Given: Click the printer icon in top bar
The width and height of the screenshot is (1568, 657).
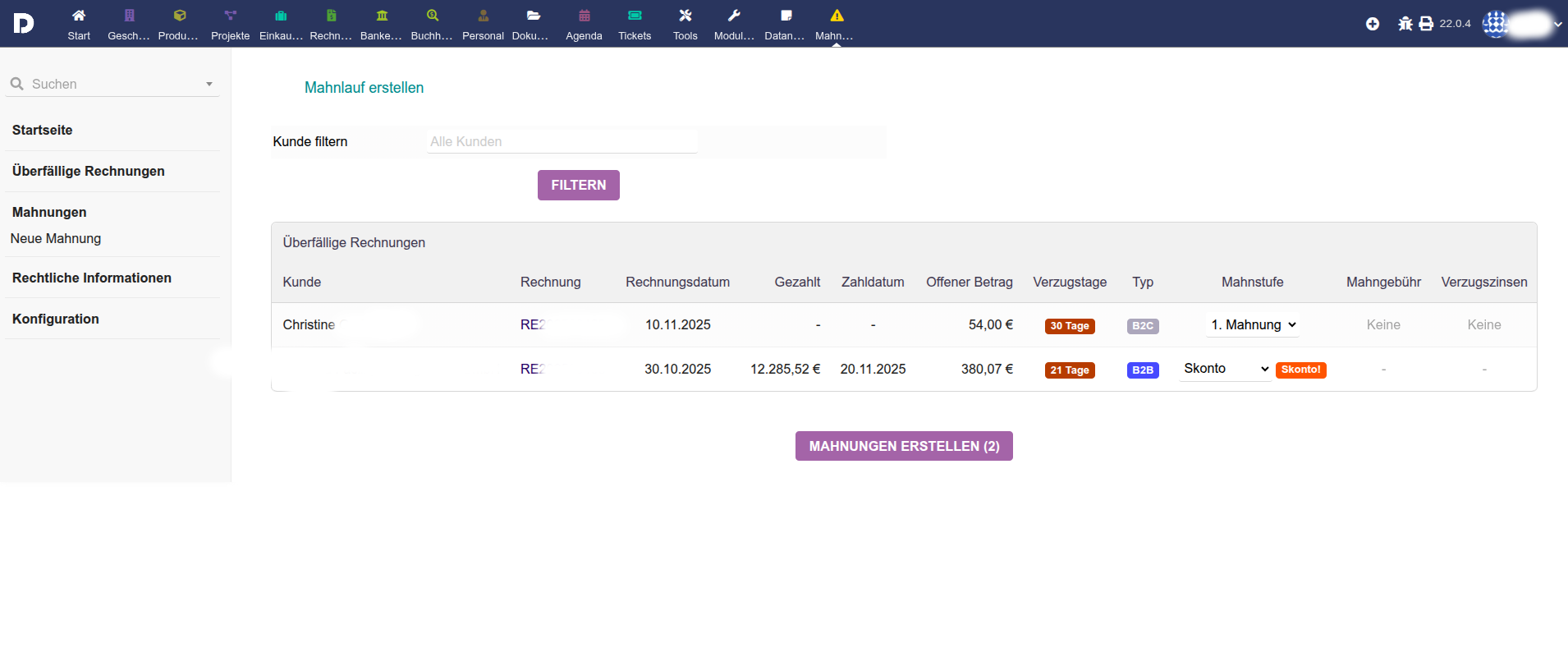Looking at the screenshot, I should pos(1427,24).
